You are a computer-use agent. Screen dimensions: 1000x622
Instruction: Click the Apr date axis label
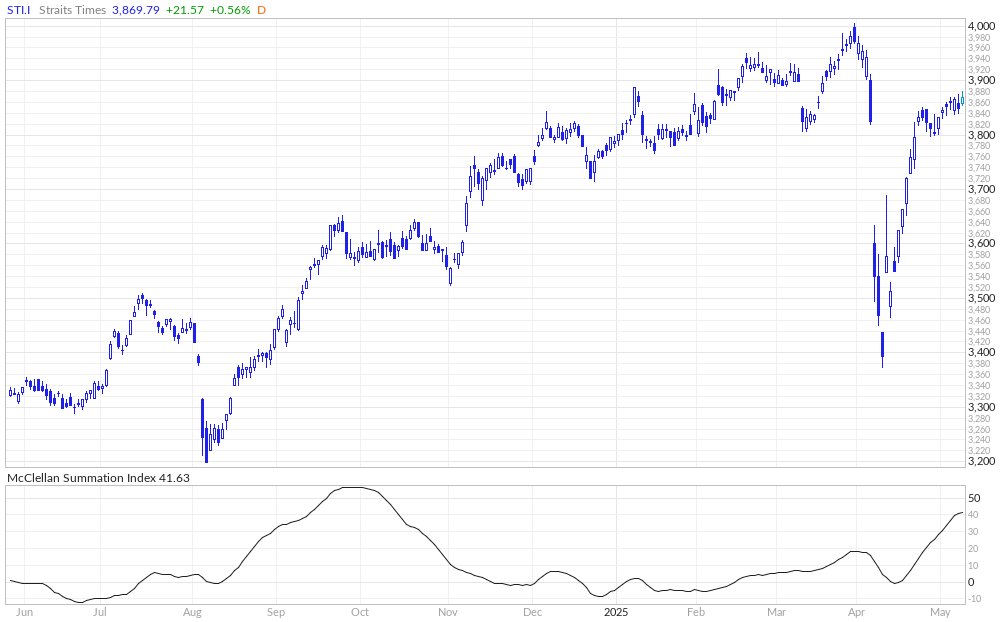click(856, 612)
